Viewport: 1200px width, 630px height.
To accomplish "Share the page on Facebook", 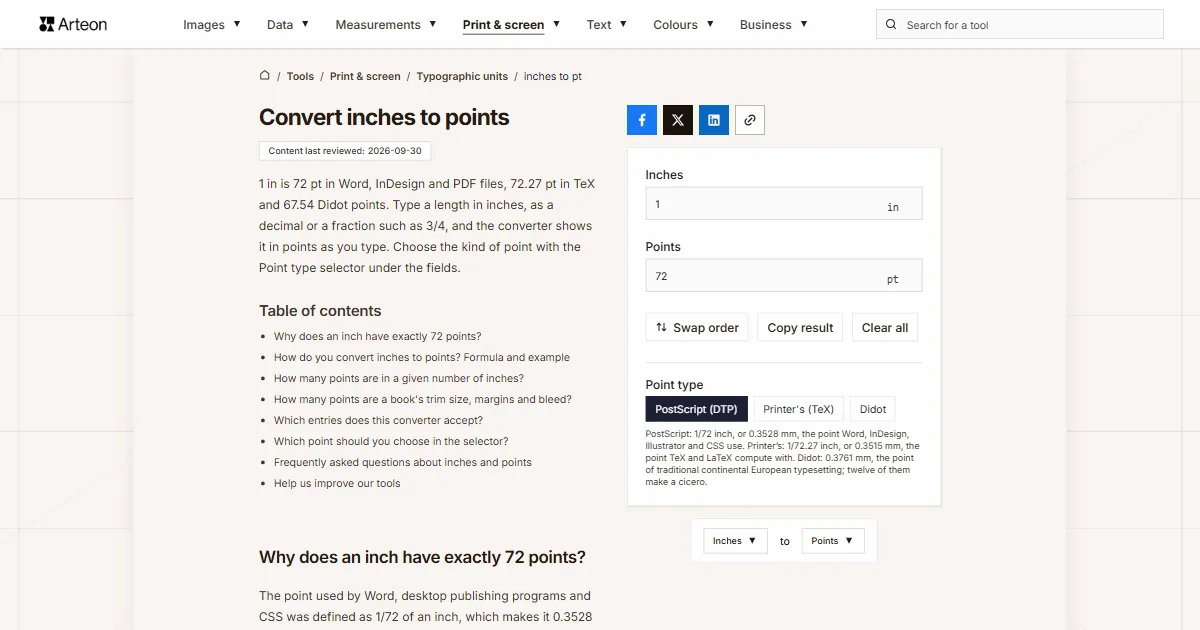I will (x=642, y=120).
